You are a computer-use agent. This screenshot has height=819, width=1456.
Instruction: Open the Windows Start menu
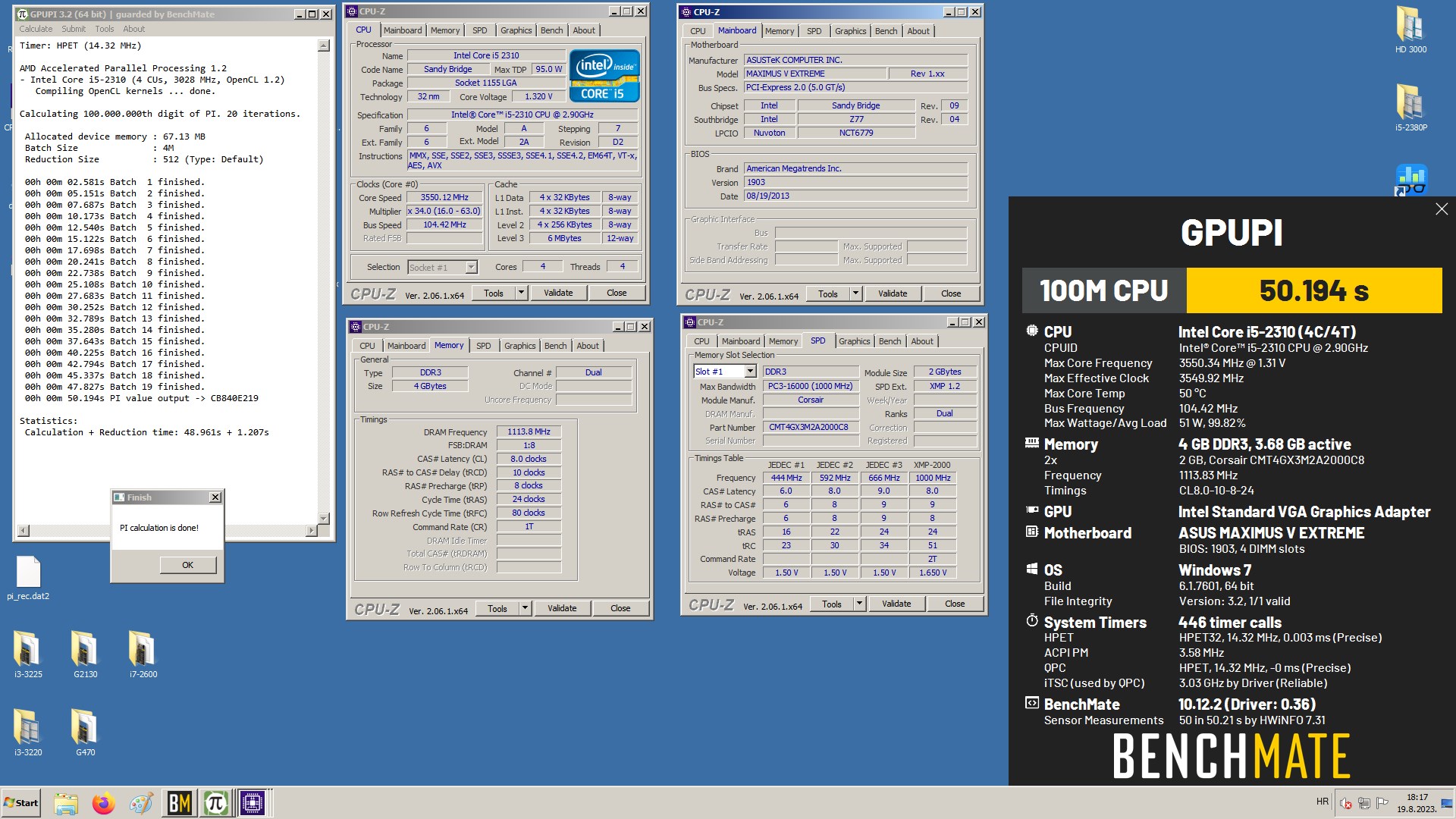coord(21,803)
